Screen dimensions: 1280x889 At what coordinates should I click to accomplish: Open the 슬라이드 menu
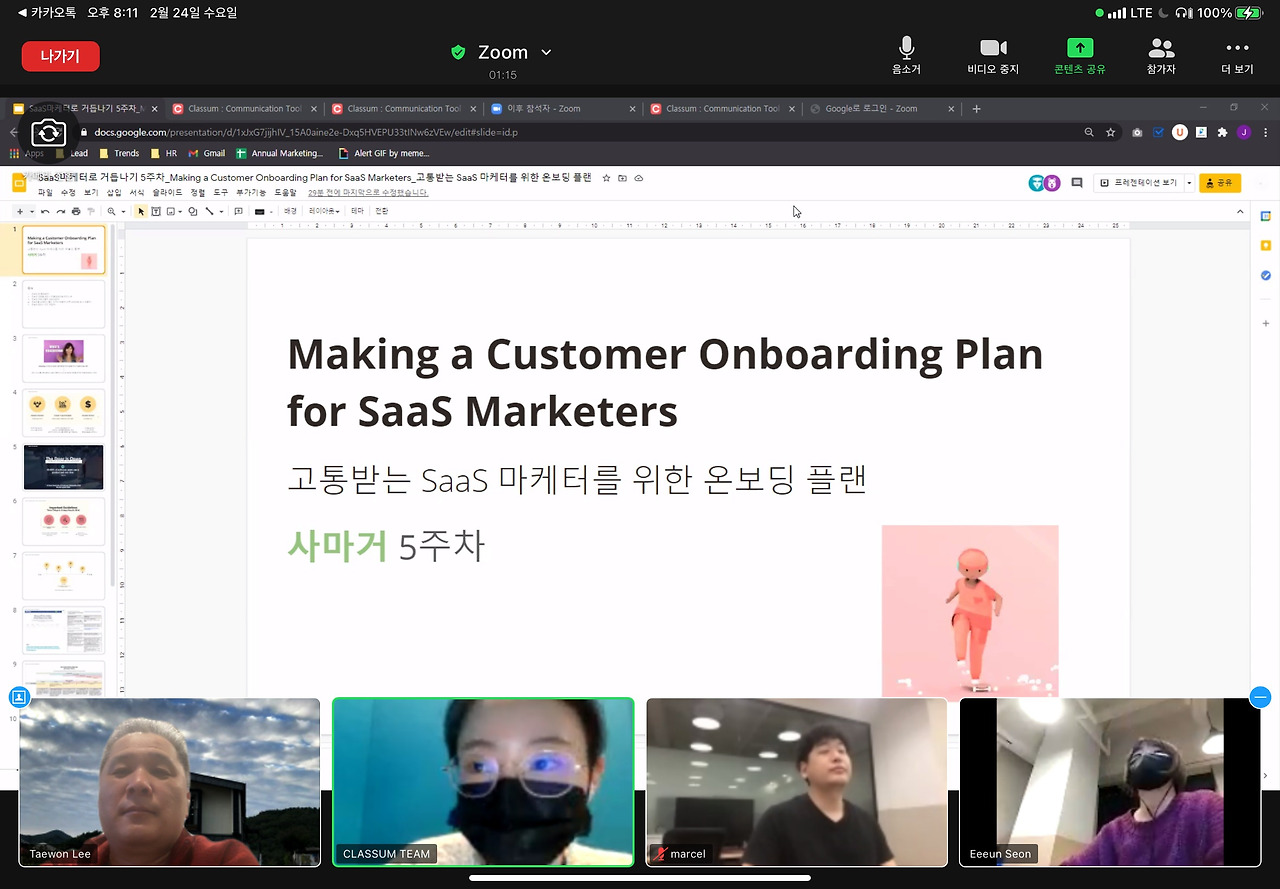pyautogui.click(x=167, y=192)
